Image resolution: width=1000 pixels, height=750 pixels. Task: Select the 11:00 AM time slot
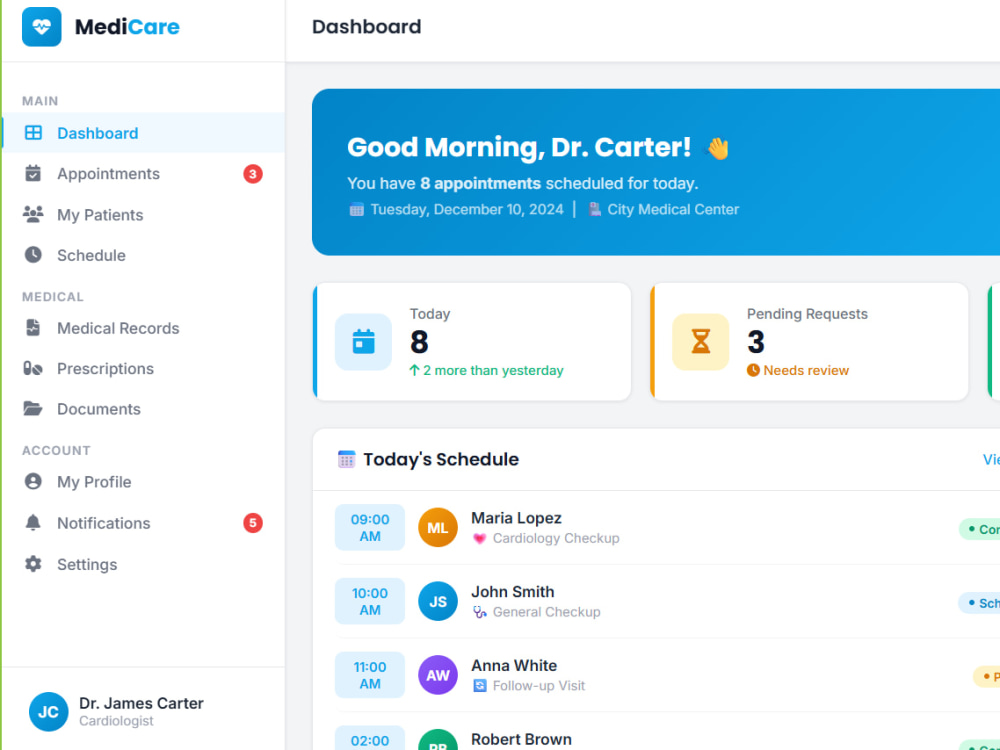pos(370,675)
